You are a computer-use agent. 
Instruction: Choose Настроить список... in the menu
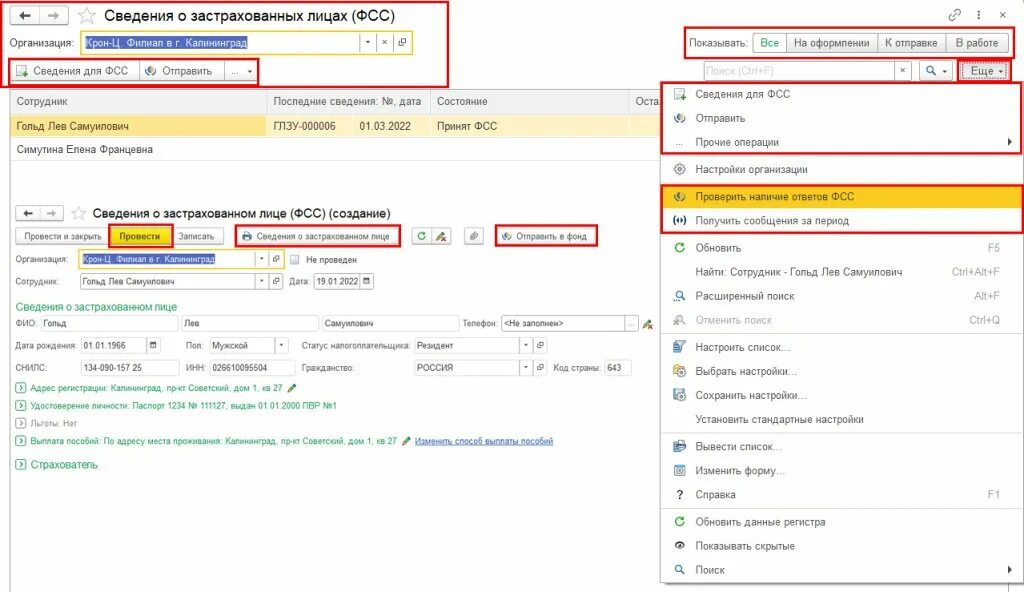click(x=841, y=348)
